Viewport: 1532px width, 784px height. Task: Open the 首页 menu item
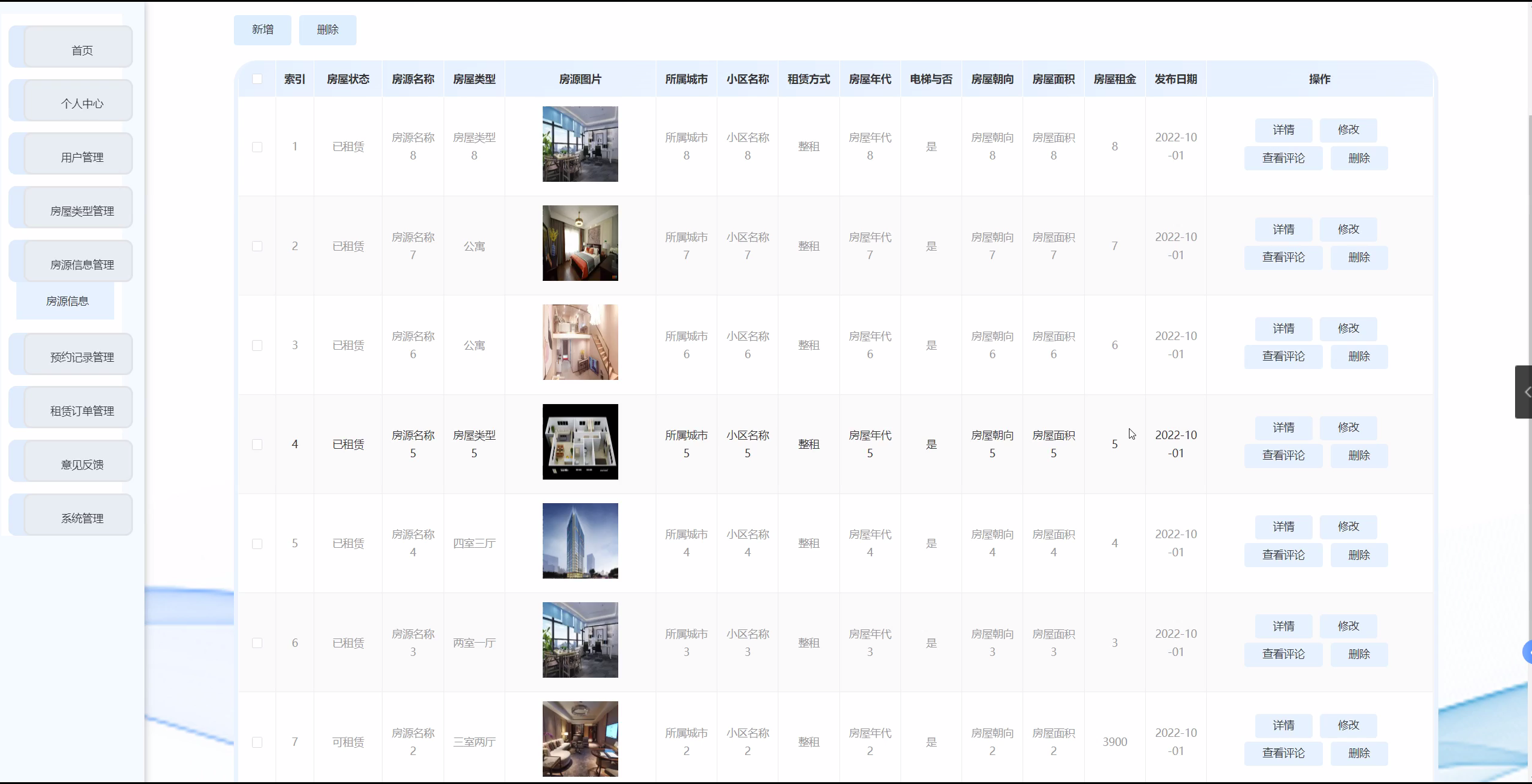tap(71, 47)
